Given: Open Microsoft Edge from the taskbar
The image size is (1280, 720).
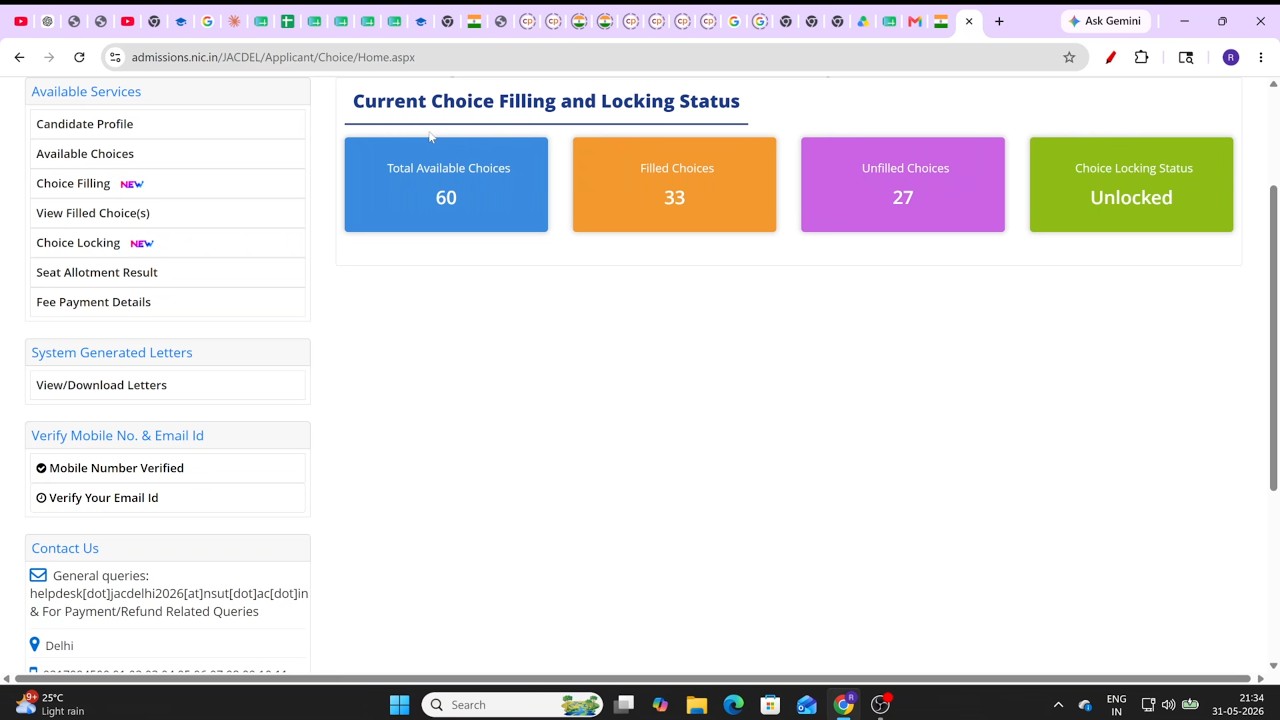Looking at the screenshot, I should pos(733,705).
